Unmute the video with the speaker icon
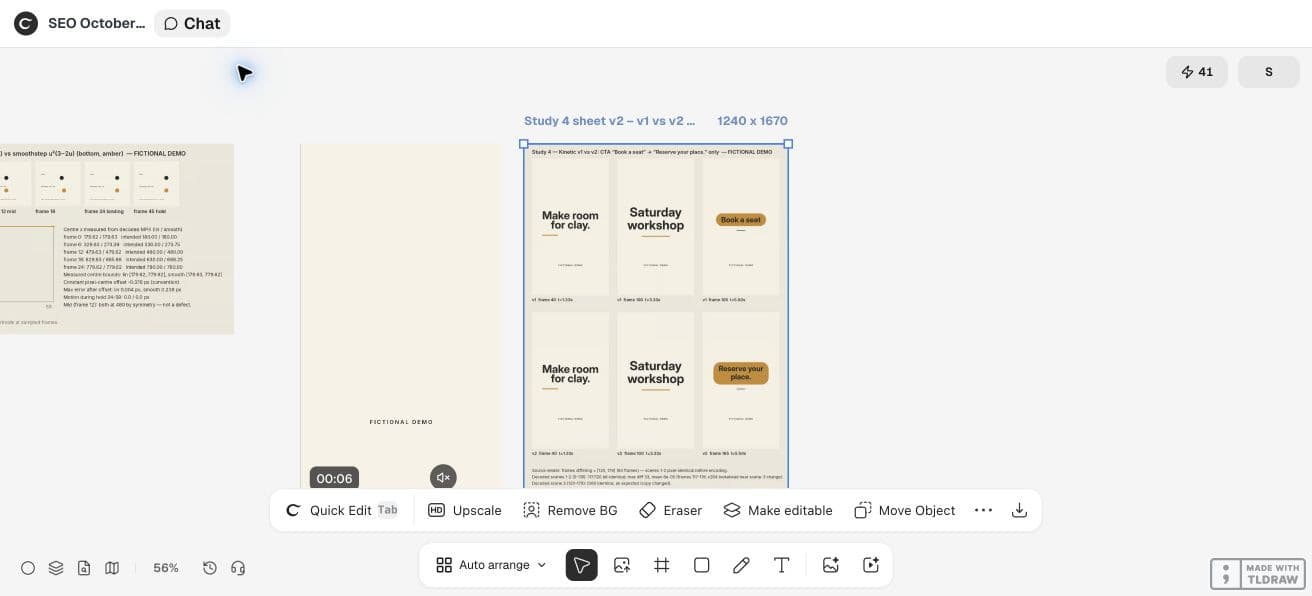Viewport: 1312px width, 596px height. click(x=443, y=477)
